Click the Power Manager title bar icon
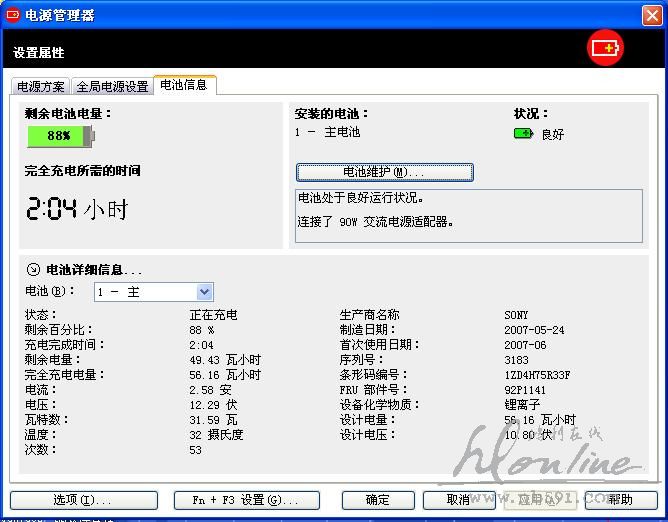668x522 pixels. pyautogui.click(x=13, y=15)
